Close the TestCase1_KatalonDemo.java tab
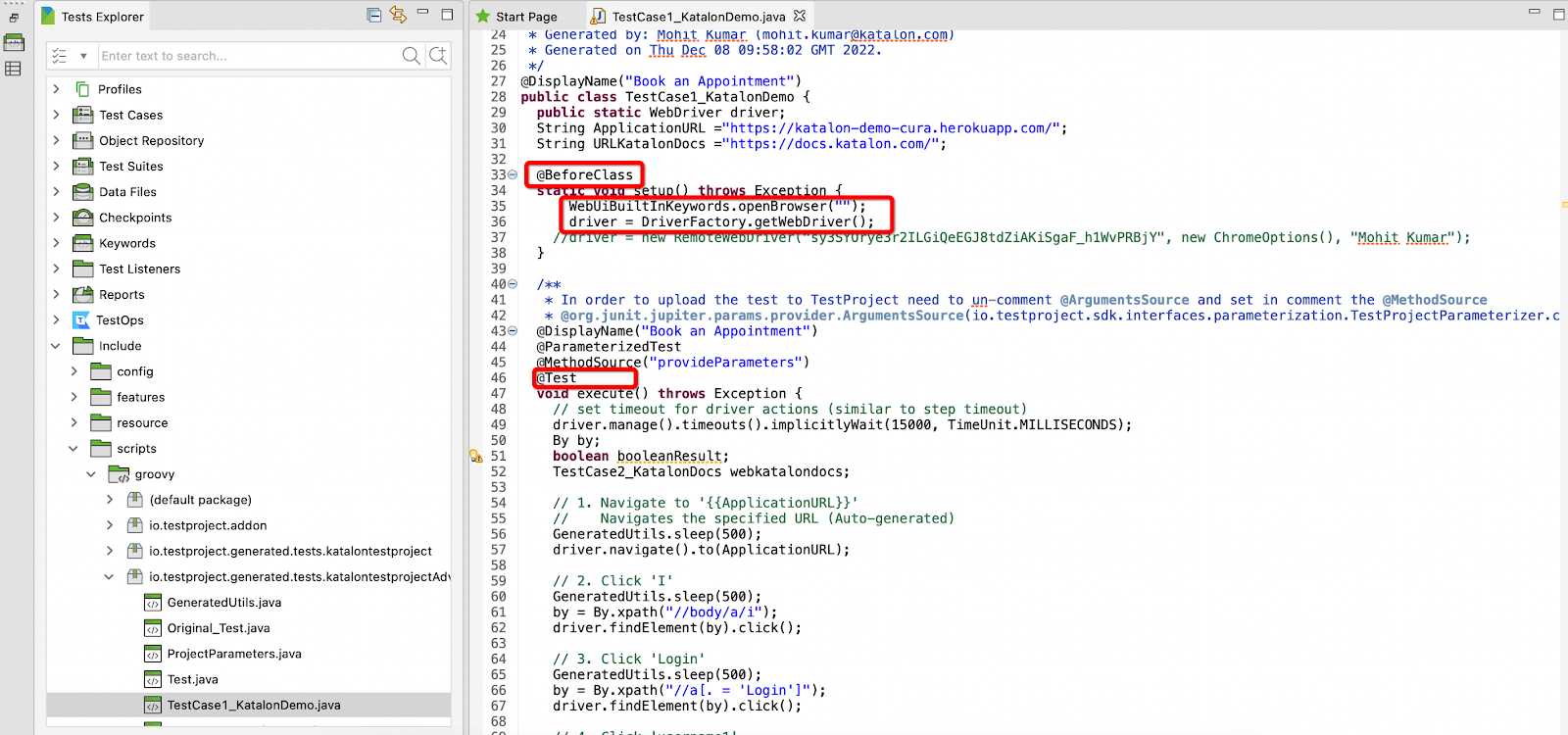The height and width of the screenshot is (735, 1568). 800,16
